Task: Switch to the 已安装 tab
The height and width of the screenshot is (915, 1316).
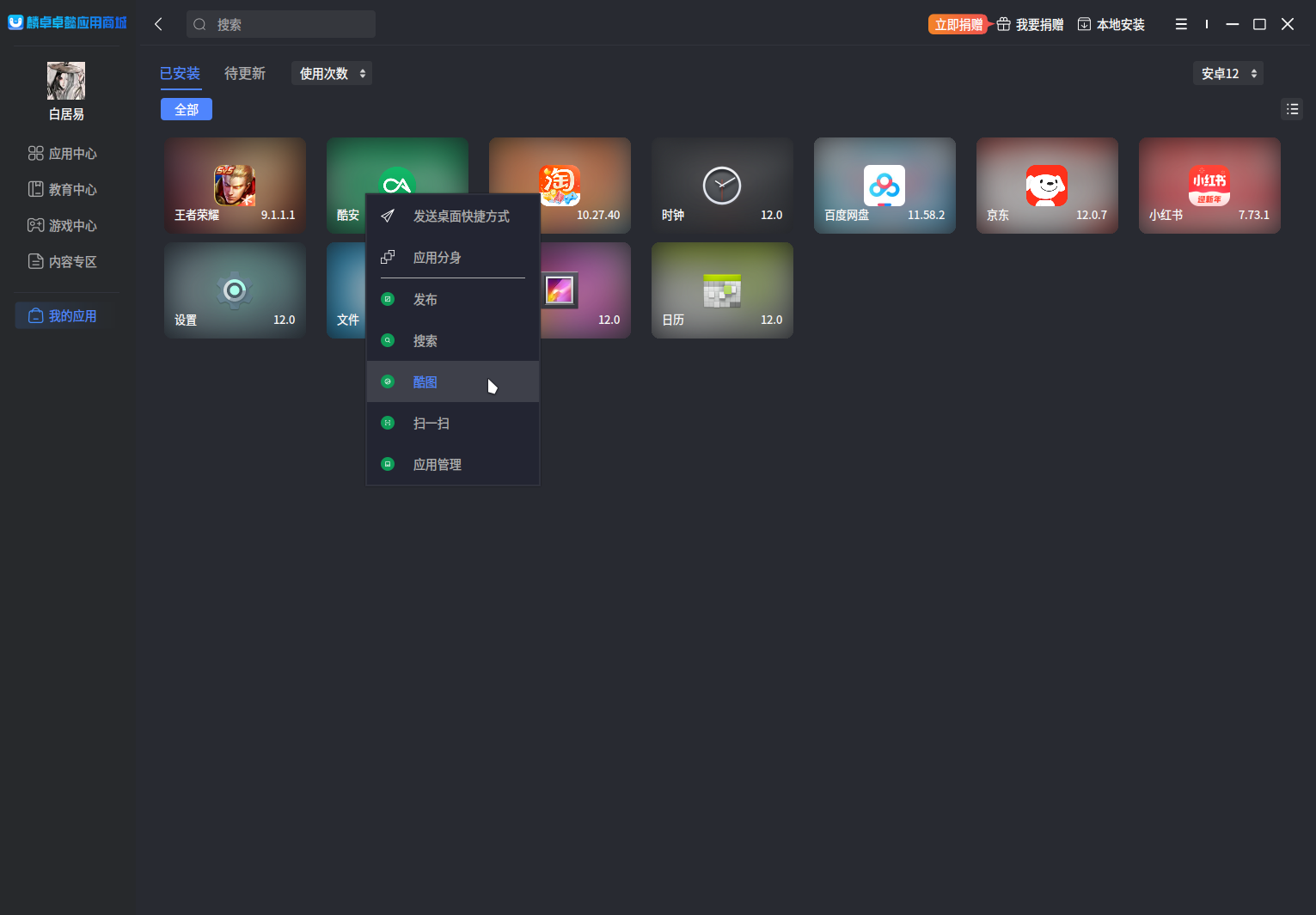Action: (x=181, y=74)
